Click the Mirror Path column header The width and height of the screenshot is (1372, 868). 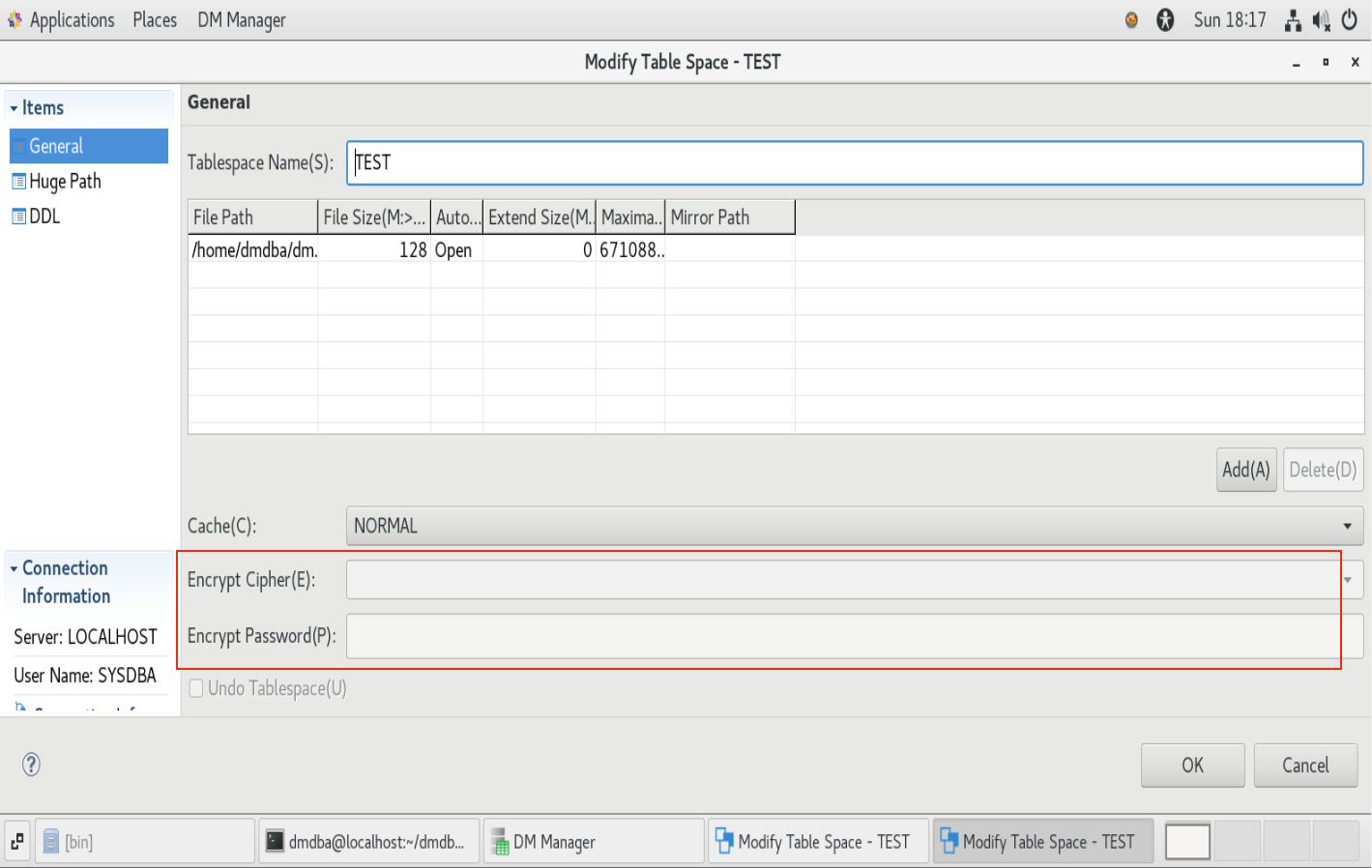[x=730, y=217]
